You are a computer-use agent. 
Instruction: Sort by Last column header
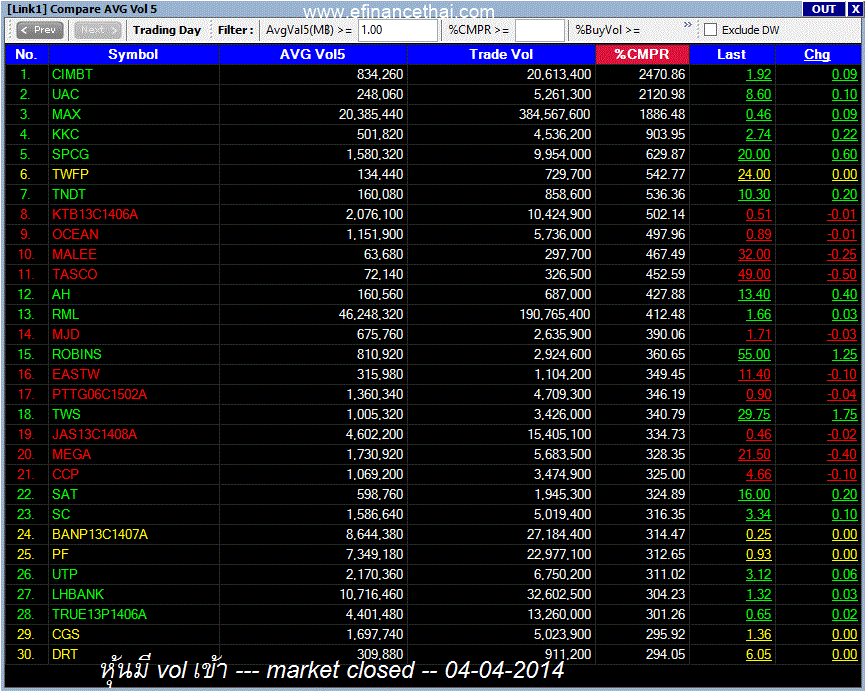(732, 55)
